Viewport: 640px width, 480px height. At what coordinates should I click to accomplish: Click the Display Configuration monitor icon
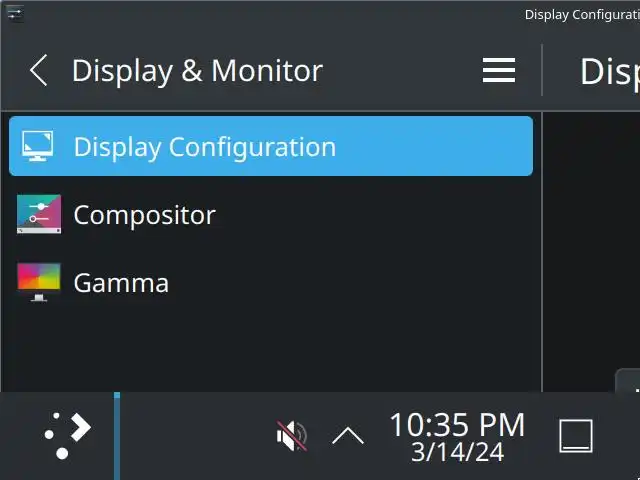(39, 146)
